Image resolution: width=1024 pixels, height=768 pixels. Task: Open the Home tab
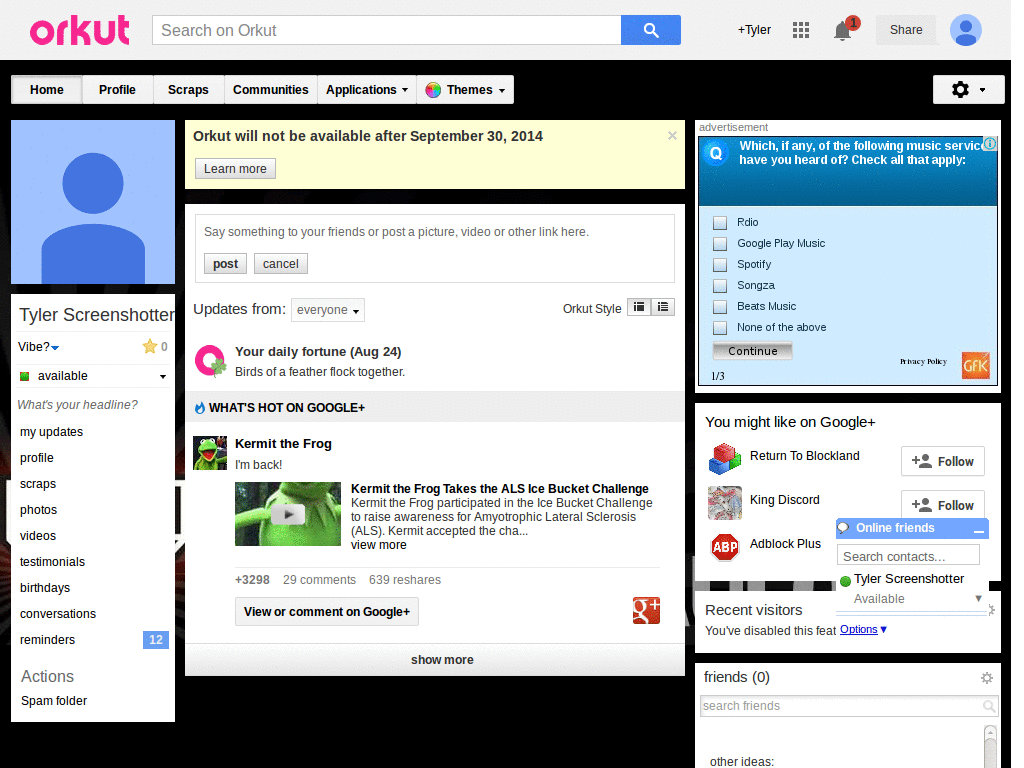(x=46, y=89)
